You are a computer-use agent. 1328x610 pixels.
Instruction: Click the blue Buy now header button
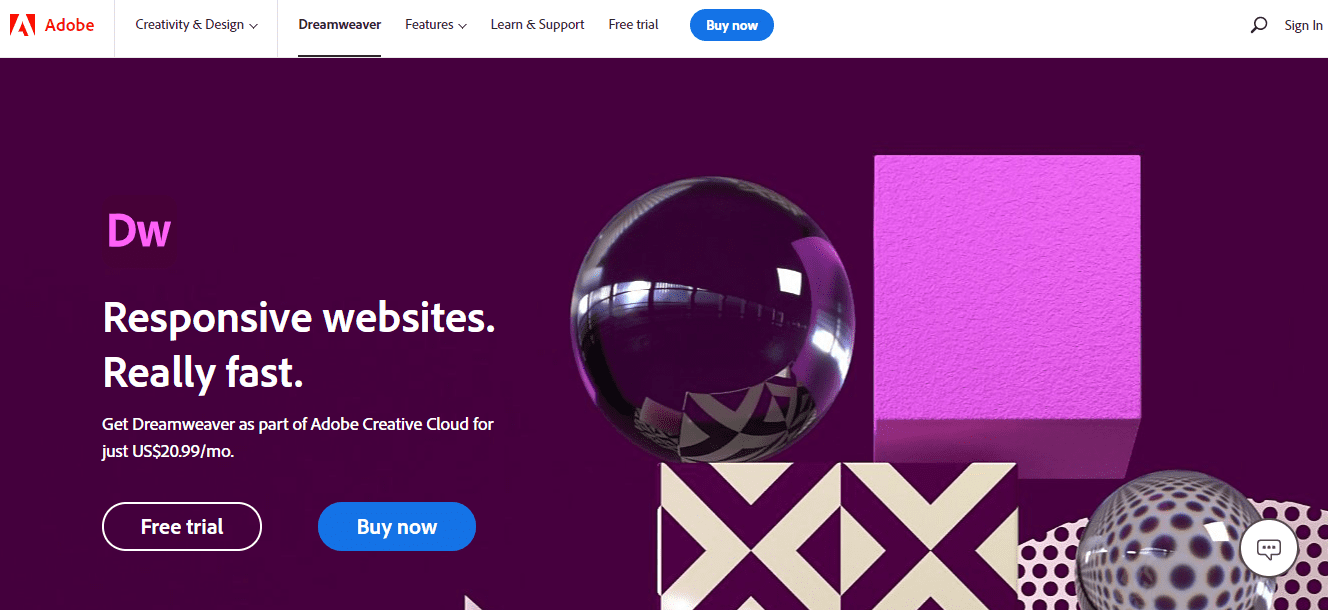tap(732, 25)
